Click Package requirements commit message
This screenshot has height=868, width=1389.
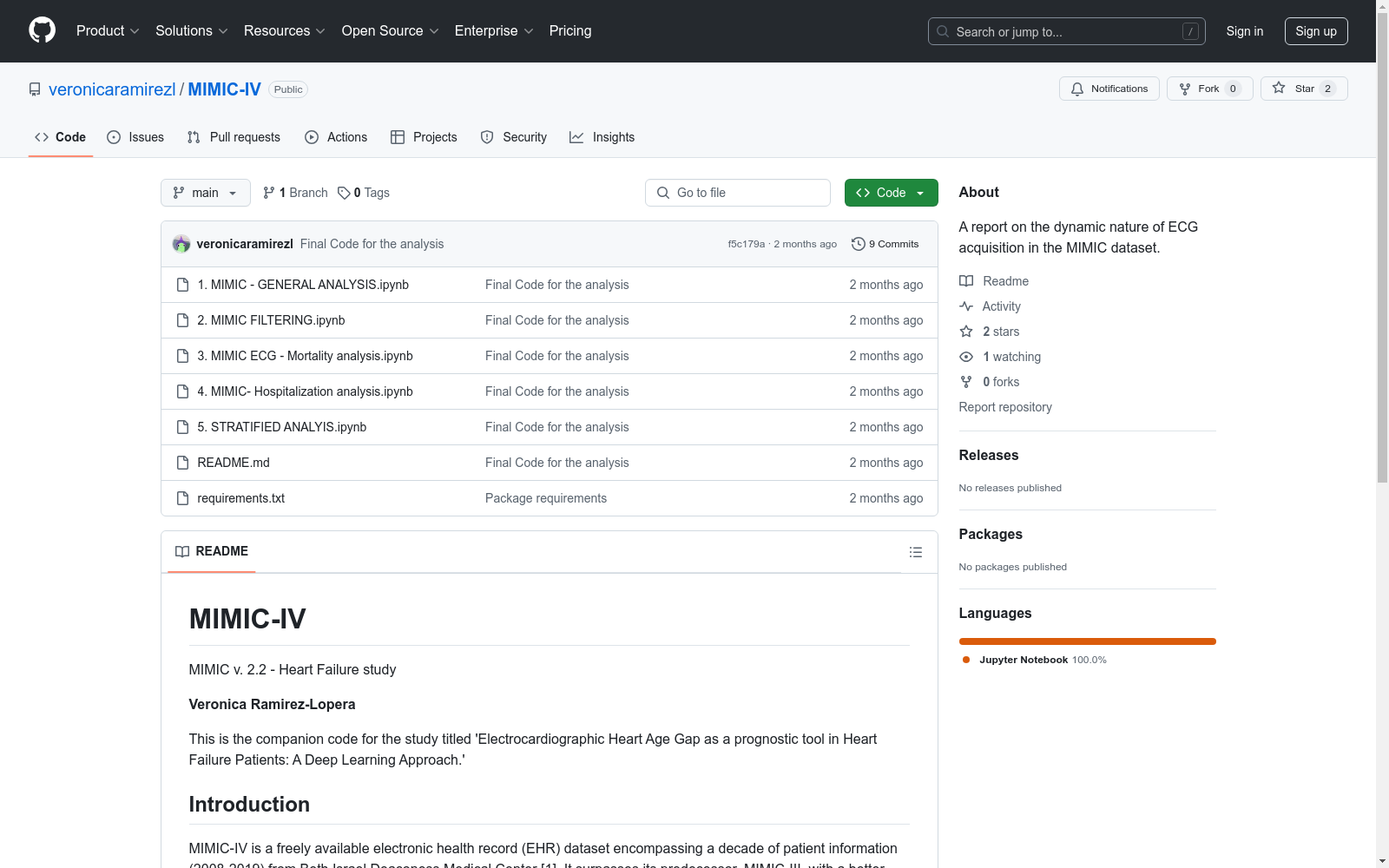546,498
